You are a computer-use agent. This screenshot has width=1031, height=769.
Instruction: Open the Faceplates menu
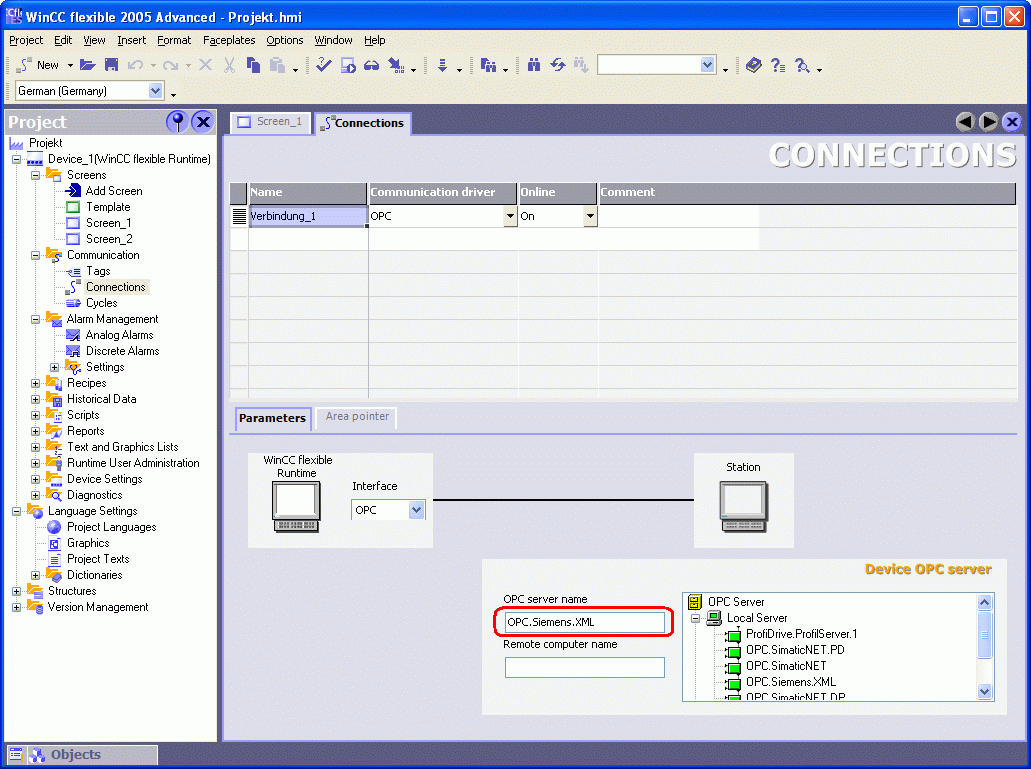tap(229, 40)
